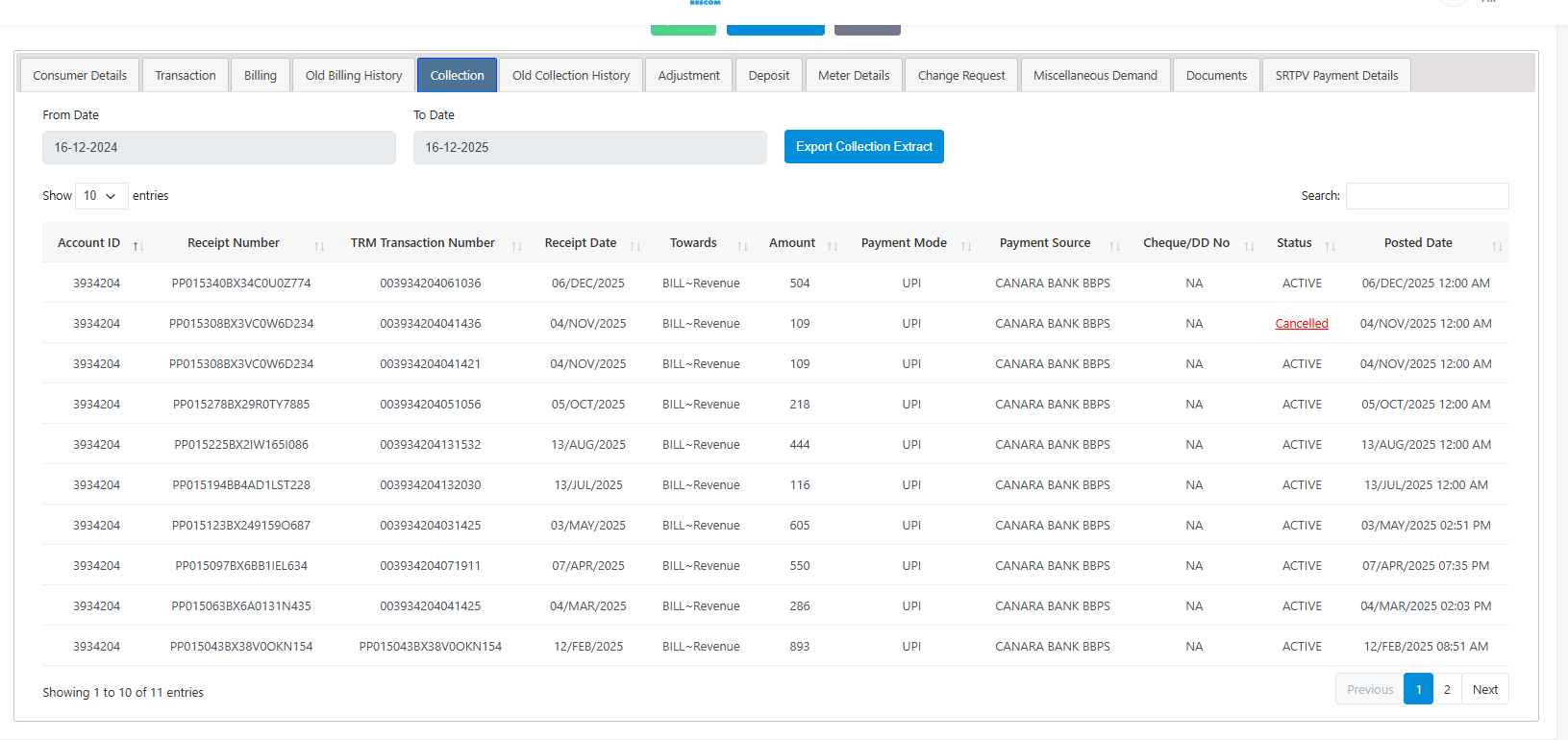Open the Old Collection History tab
This screenshot has width=1568, height=740.
[x=570, y=76]
